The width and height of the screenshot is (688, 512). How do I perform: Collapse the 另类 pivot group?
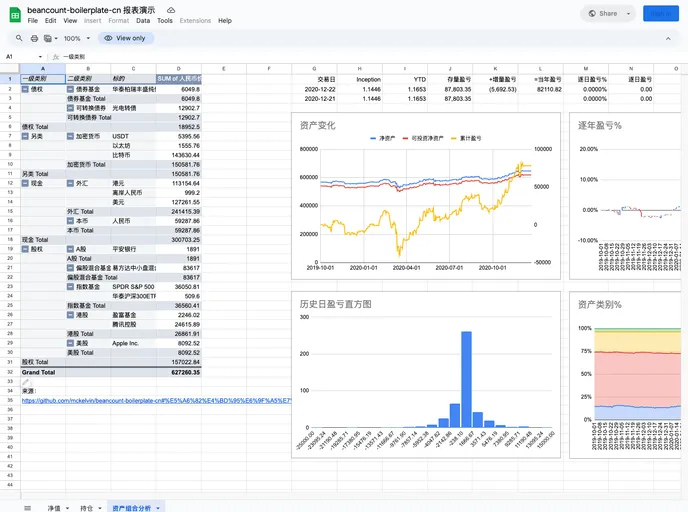click(25, 136)
